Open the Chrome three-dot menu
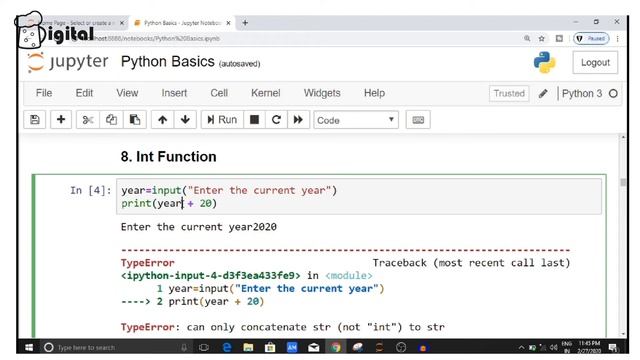Screen dimensions: 640x360 [x=618, y=38]
